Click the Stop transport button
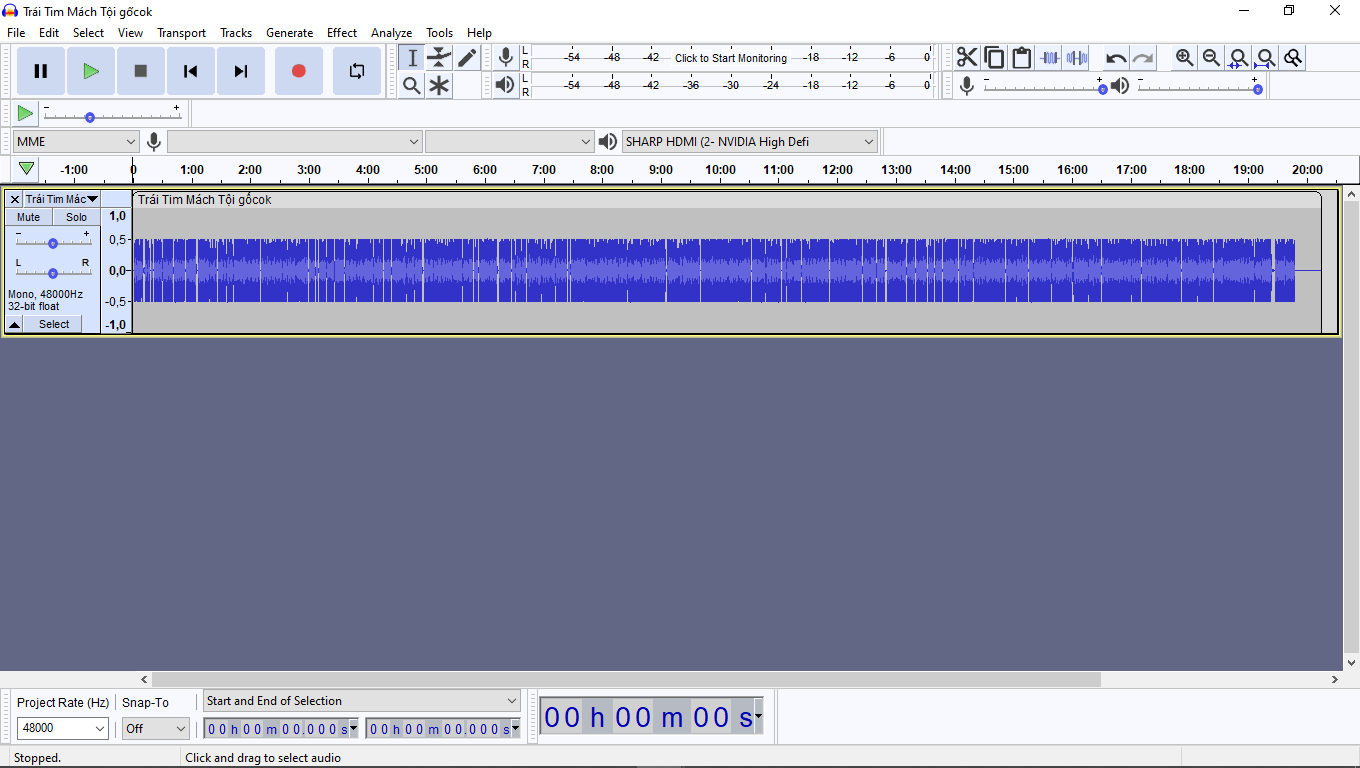1360x768 pixels. point(141,71)
